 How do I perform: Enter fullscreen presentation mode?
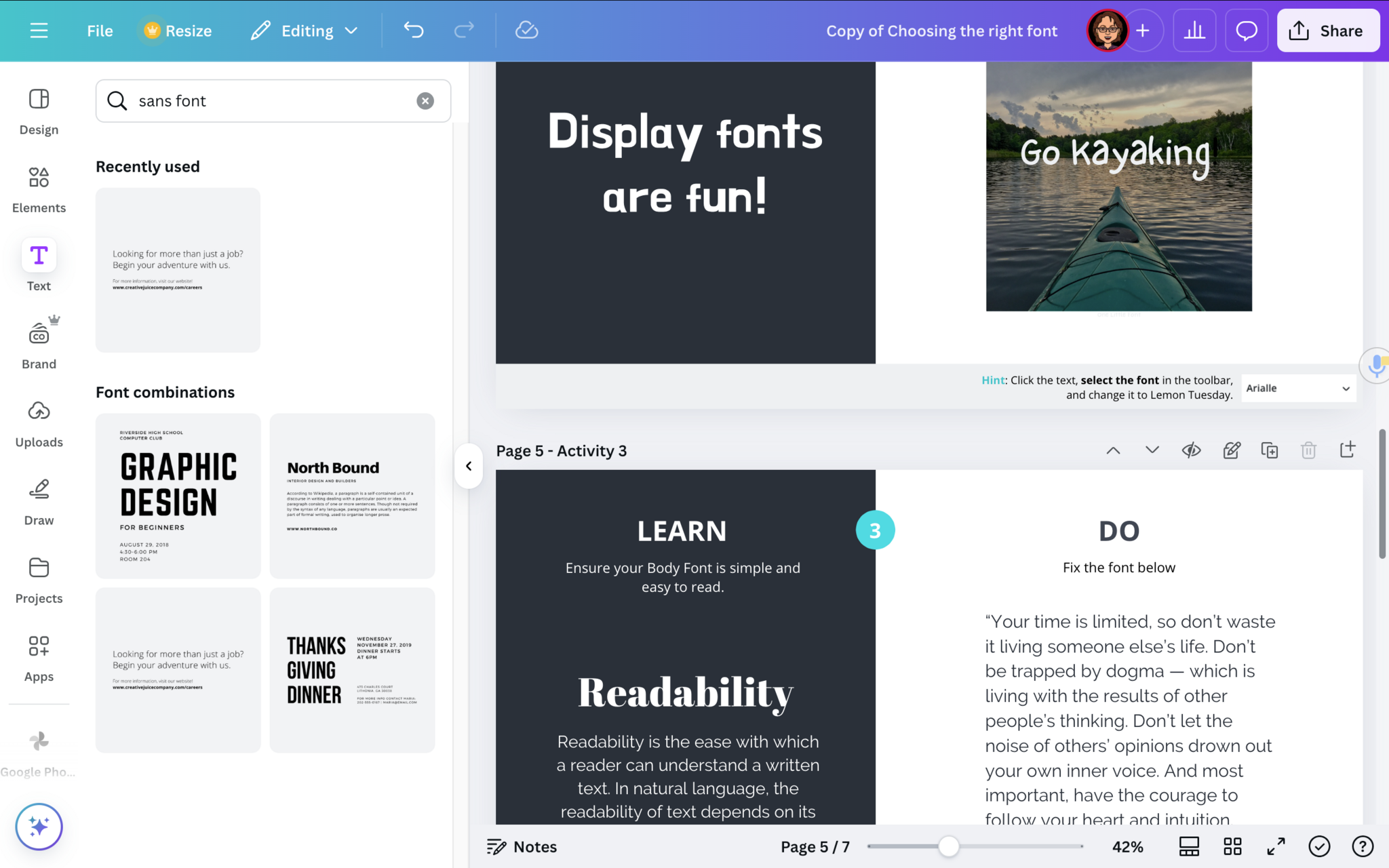coord(1276,846)
